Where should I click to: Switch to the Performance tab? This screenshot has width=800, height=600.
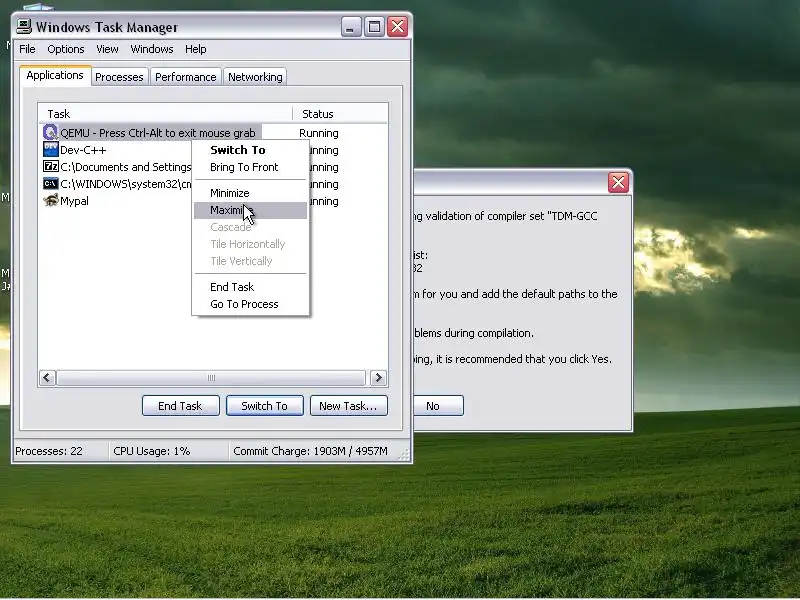click(185, 77)
